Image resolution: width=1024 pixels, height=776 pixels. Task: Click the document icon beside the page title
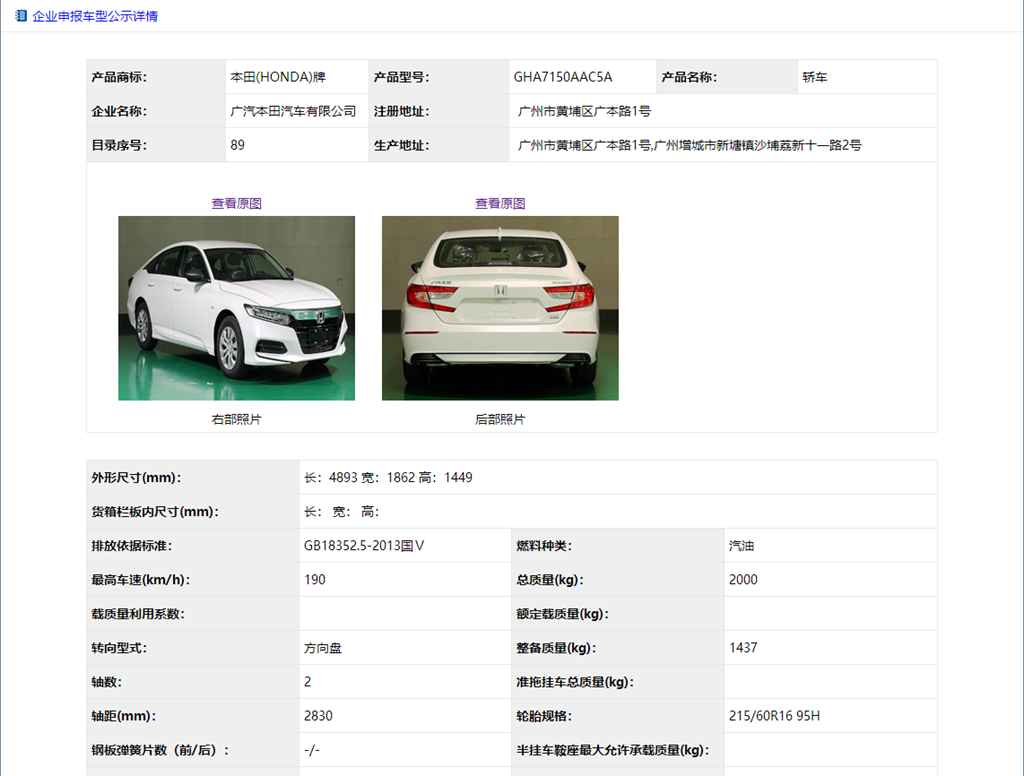tap(21, 16)
